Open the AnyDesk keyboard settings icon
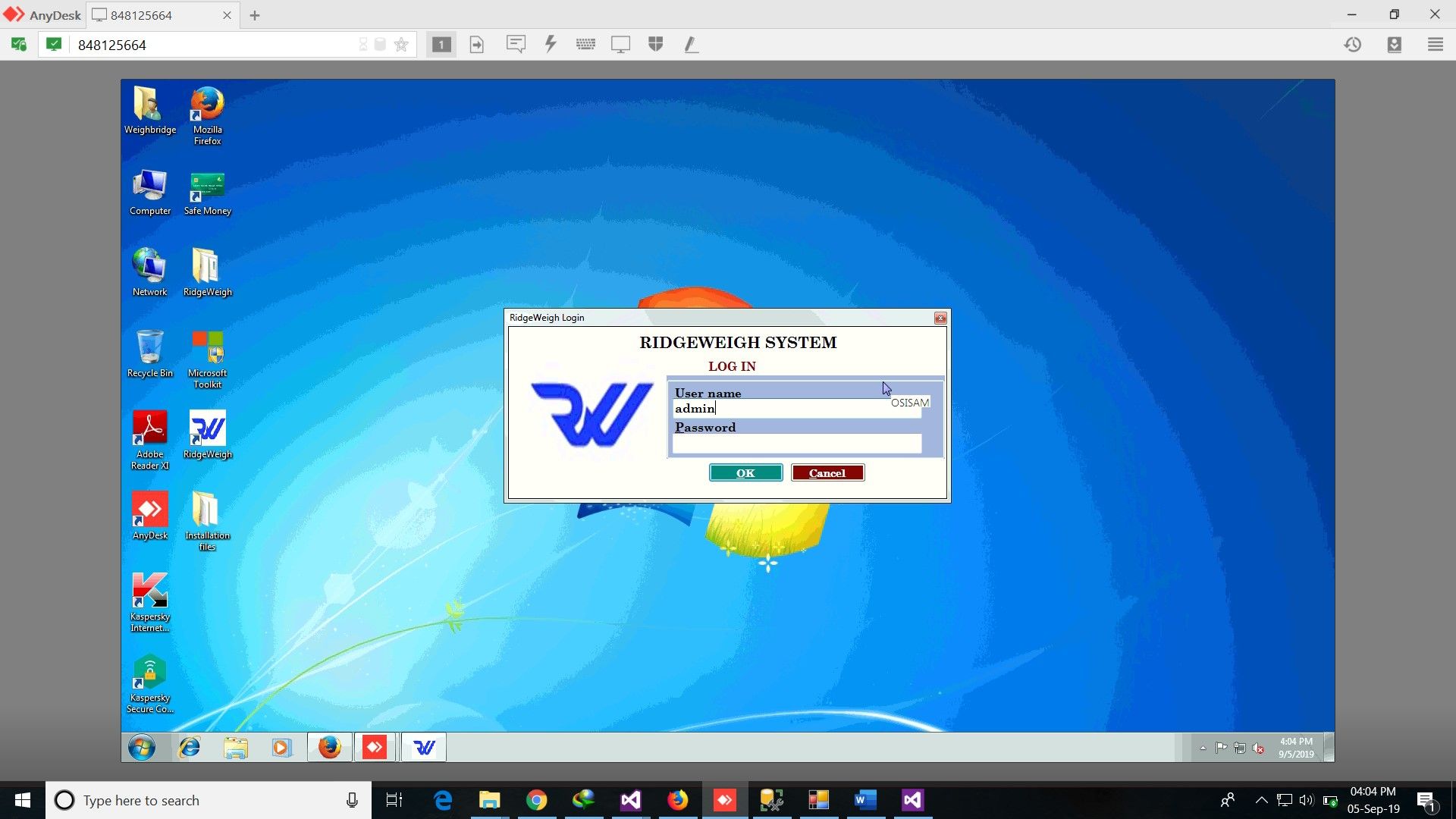This screenshot has height=819, width=1456. [x=585, y=45]
